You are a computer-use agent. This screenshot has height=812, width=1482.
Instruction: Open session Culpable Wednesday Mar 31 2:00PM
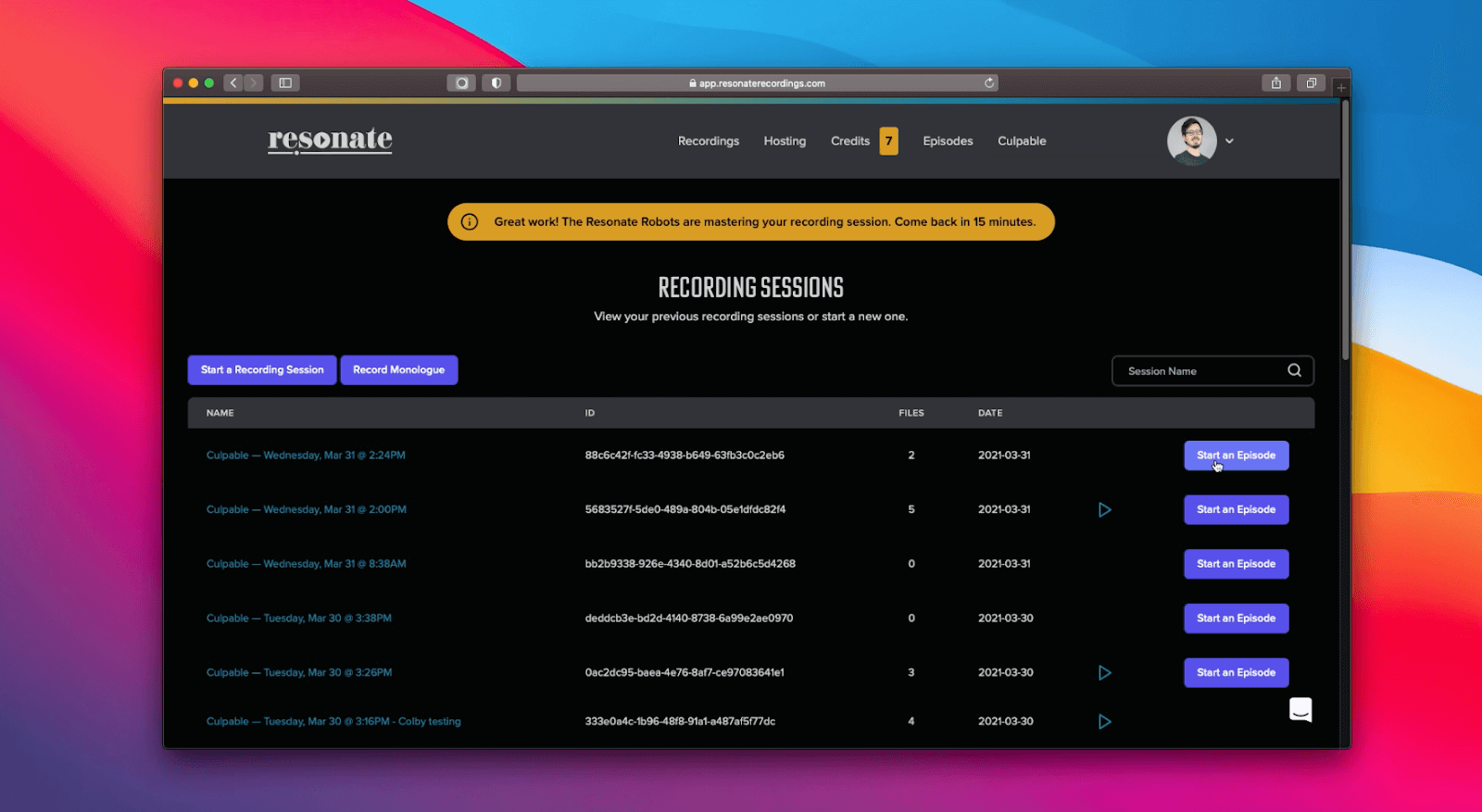coord(307,509)
